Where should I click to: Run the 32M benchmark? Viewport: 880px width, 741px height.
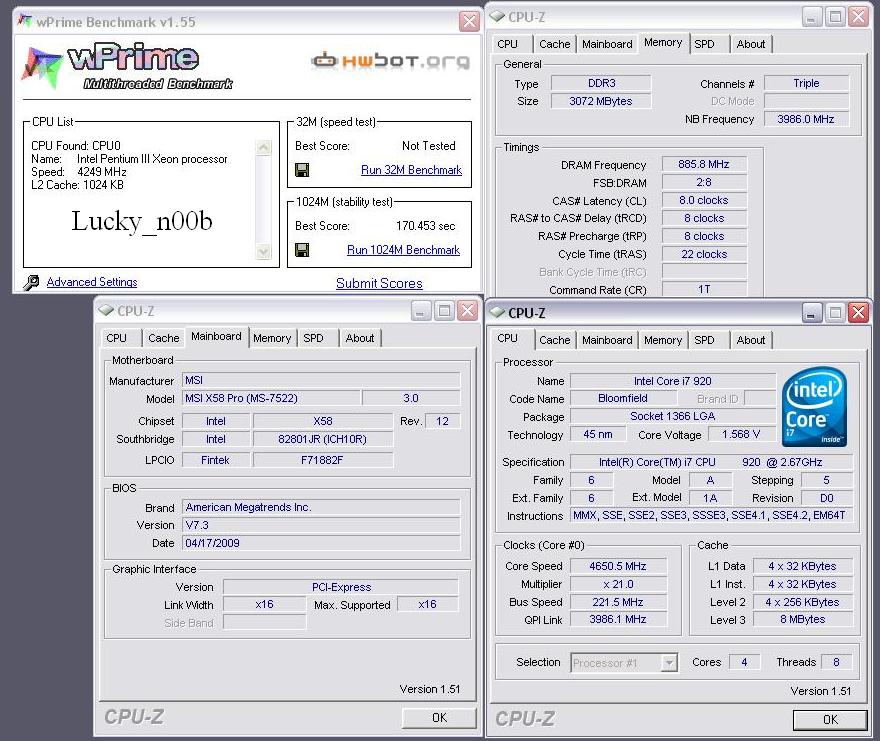411,170
